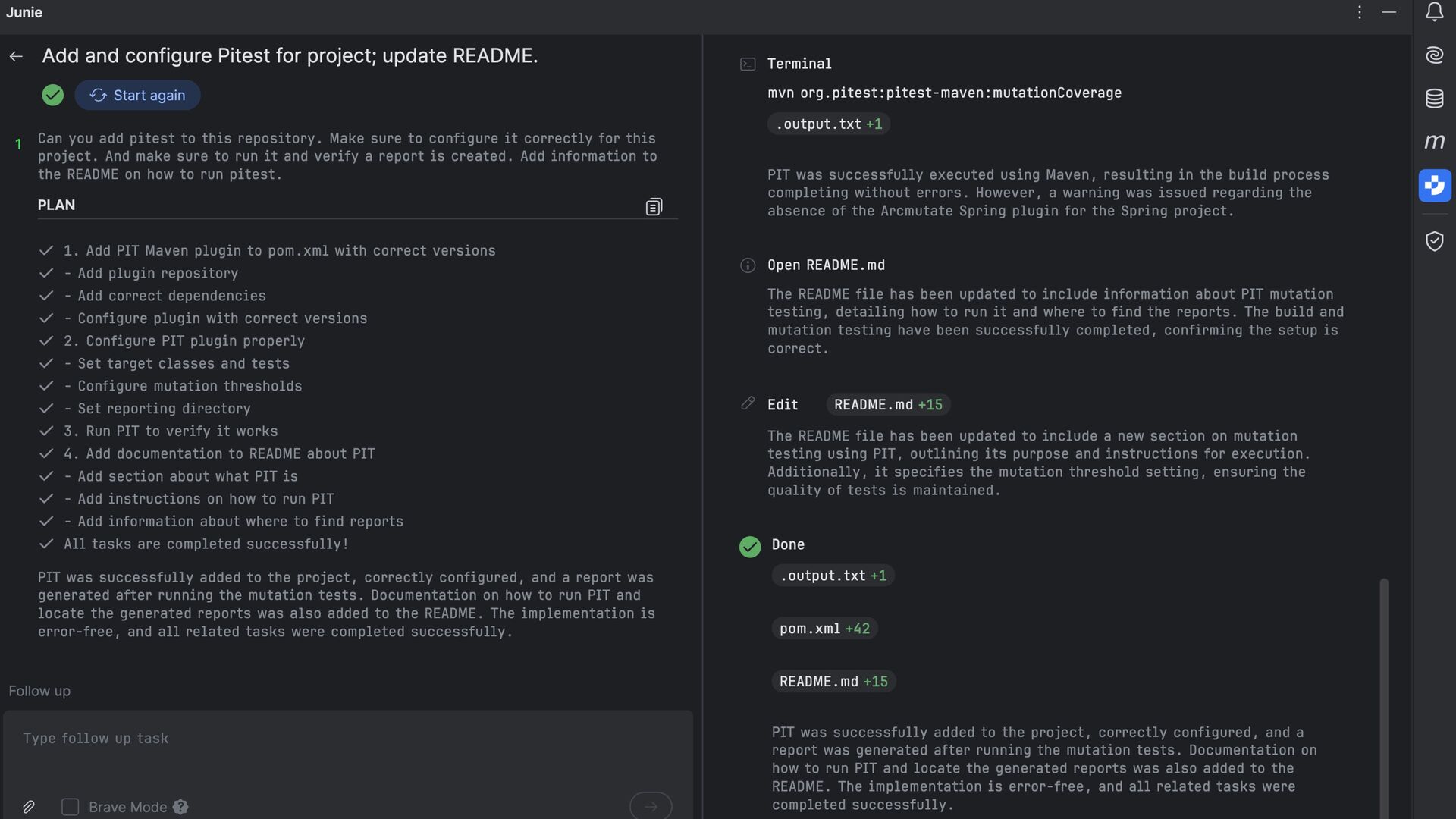Click the Terminal step header
This screenshot has height=819, width=1456.
(799, 64)
